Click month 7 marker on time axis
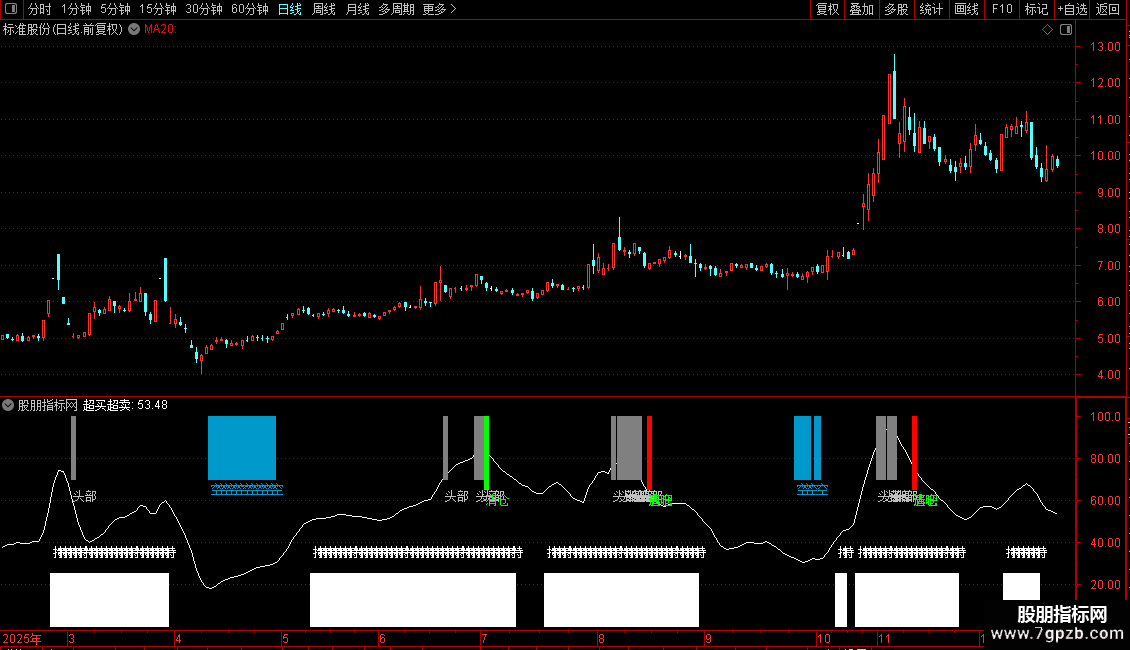Screen dimensions: 1130x650 point(484,638)
